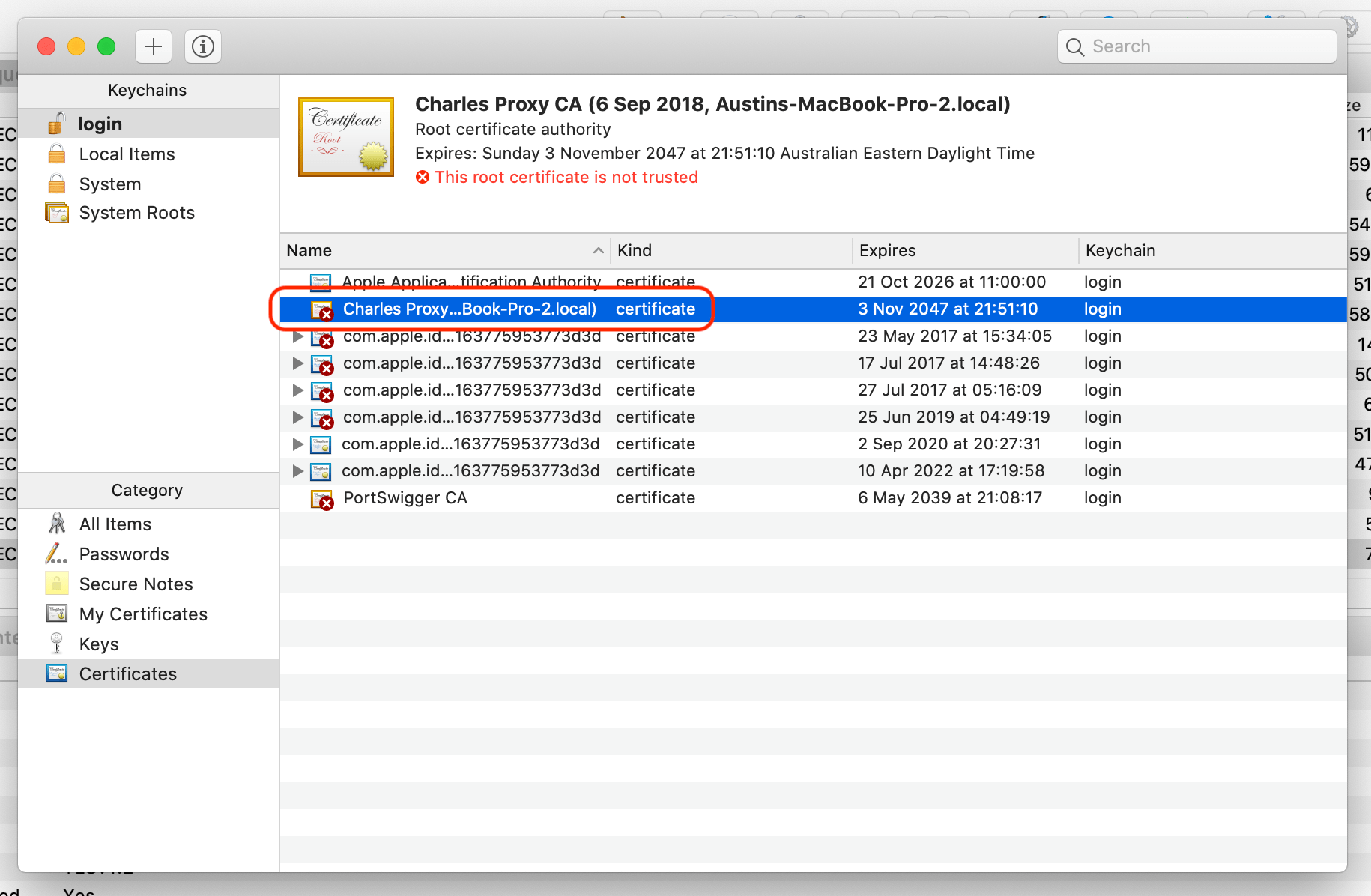This screenshot has height=896, width=1371.
Task: Click the '6 May 2039 at 21:08:17' expiry cell
Action: pyautogui.click(x=950, y=498)
